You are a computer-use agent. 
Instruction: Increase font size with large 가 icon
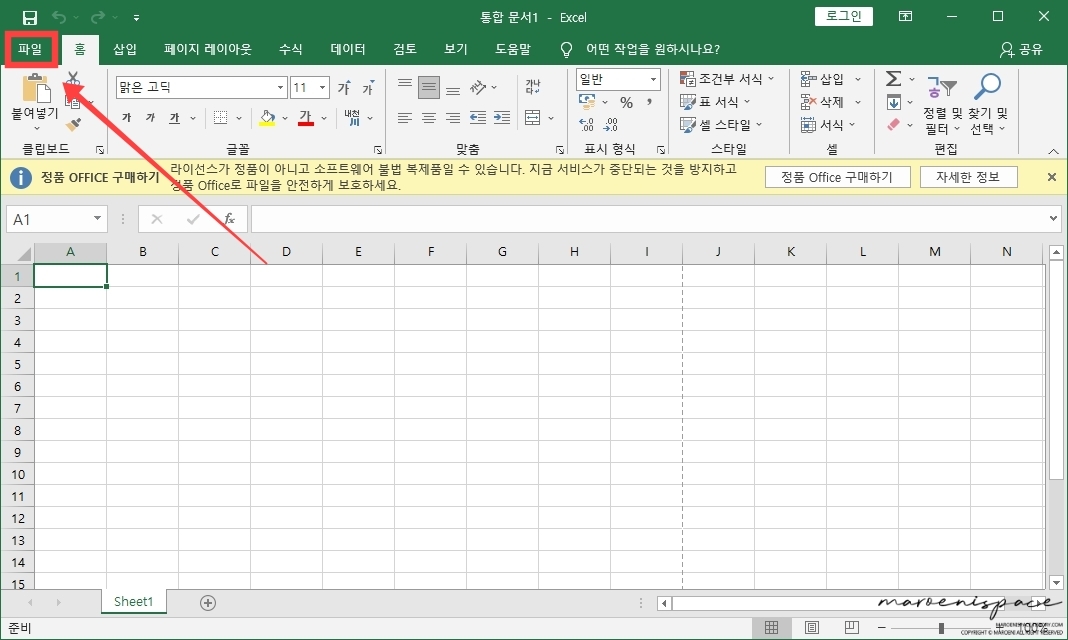tap(345, 87)
